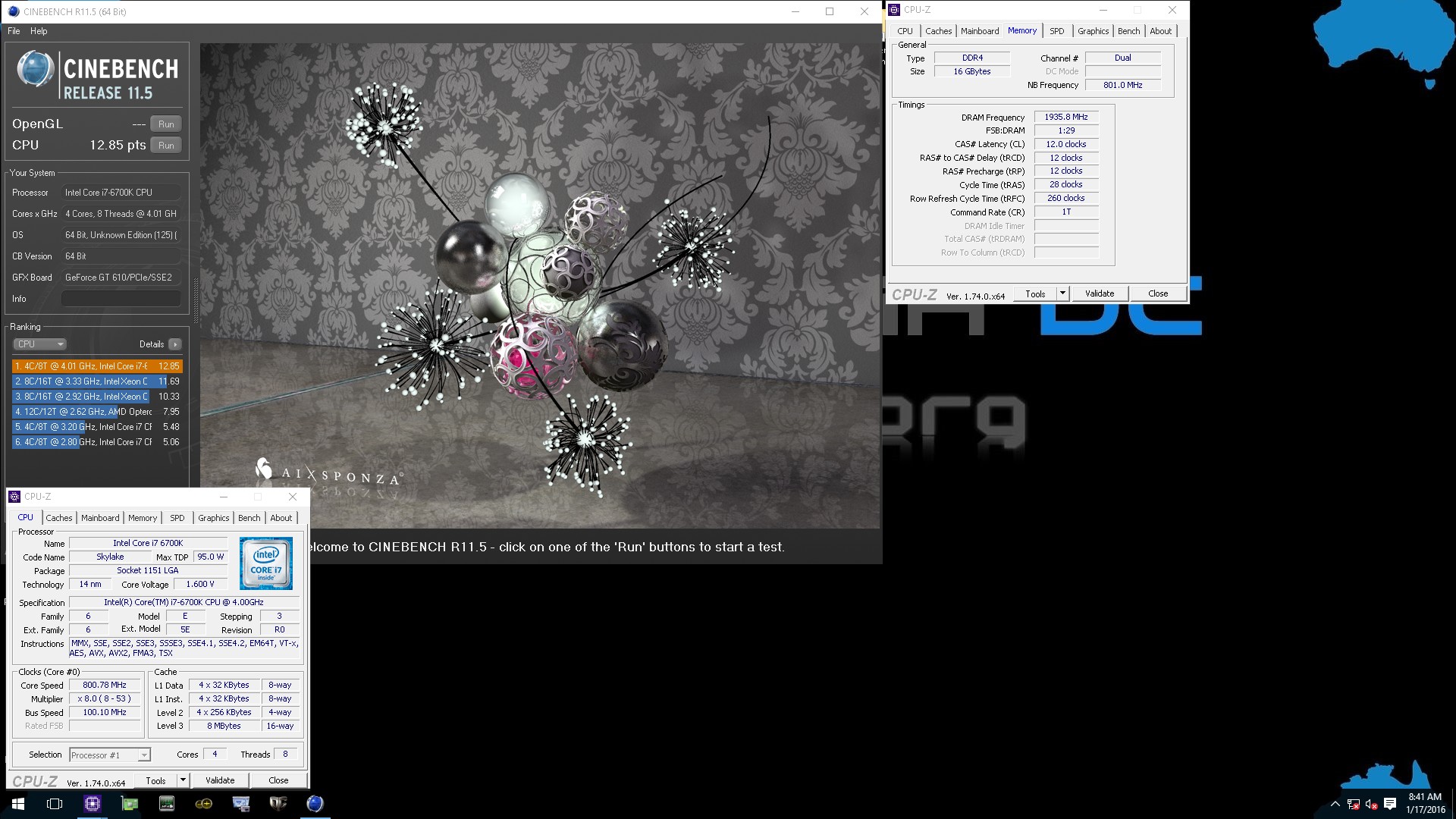Screen dimensions: 1456x819
Task: Click the muted volume tray icon
Action: pyautogui.click(x=1371, y=804)
